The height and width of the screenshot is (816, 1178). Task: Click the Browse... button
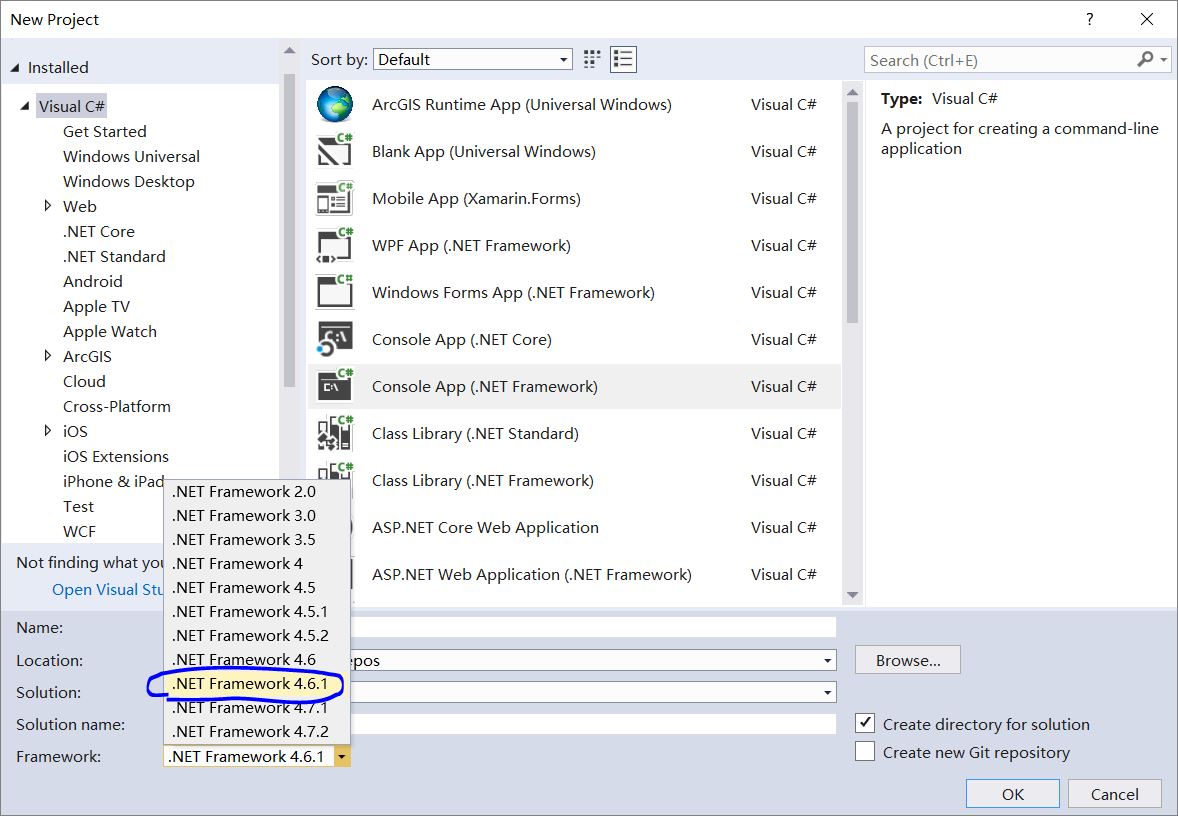point(908,660)
